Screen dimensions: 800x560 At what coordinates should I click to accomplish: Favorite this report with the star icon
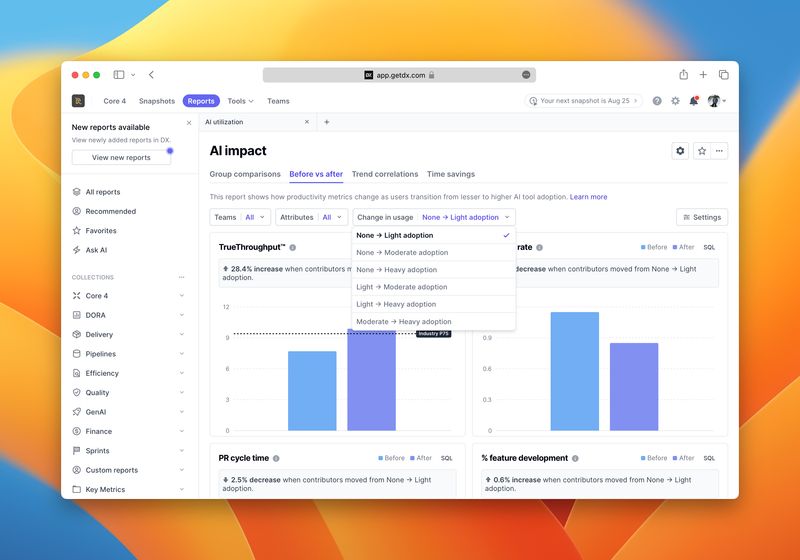(x=701, y=151)
